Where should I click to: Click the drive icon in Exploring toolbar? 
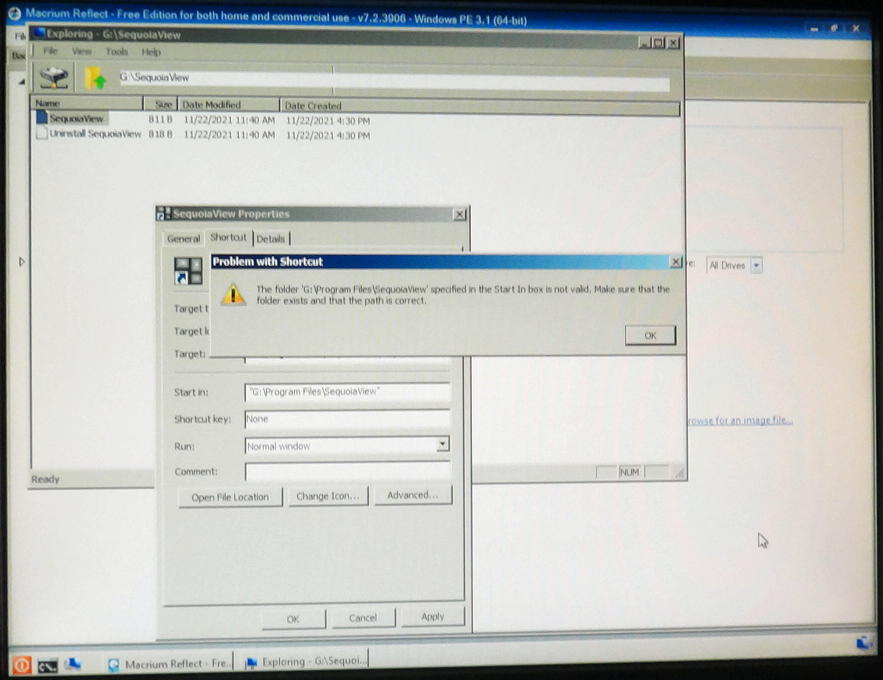pos(53,77)
